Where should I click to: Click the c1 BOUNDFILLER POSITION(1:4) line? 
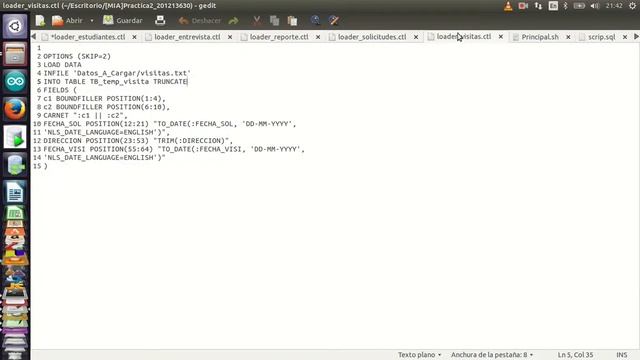click(104, 98)
